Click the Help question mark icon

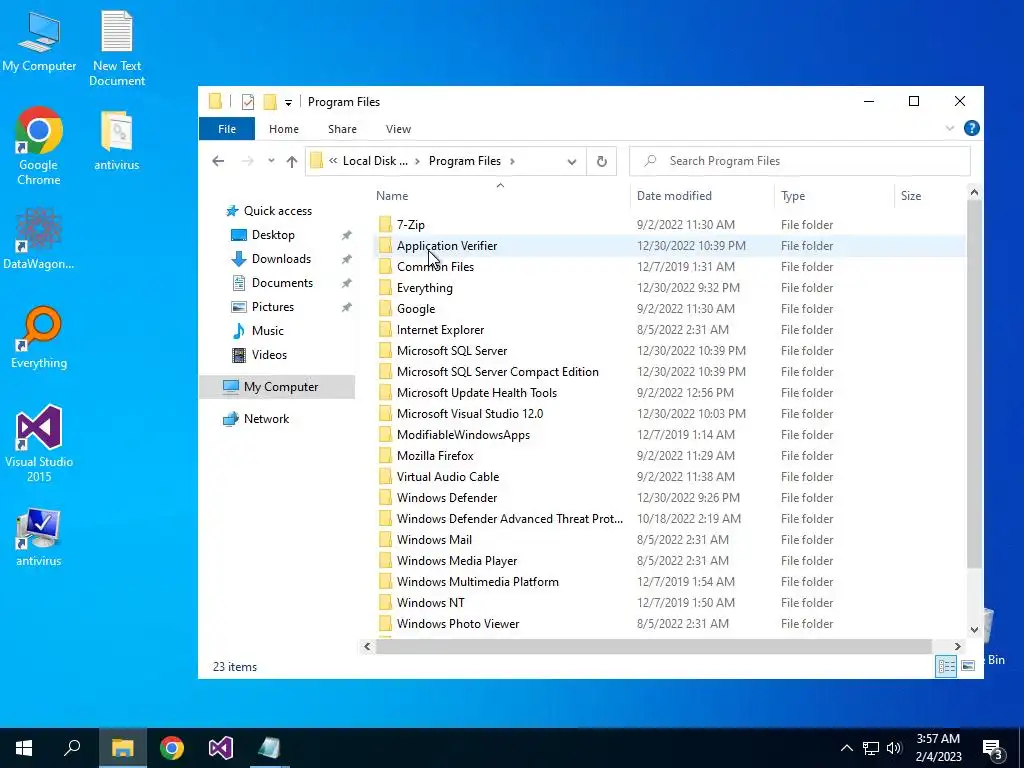pos(971,129)
